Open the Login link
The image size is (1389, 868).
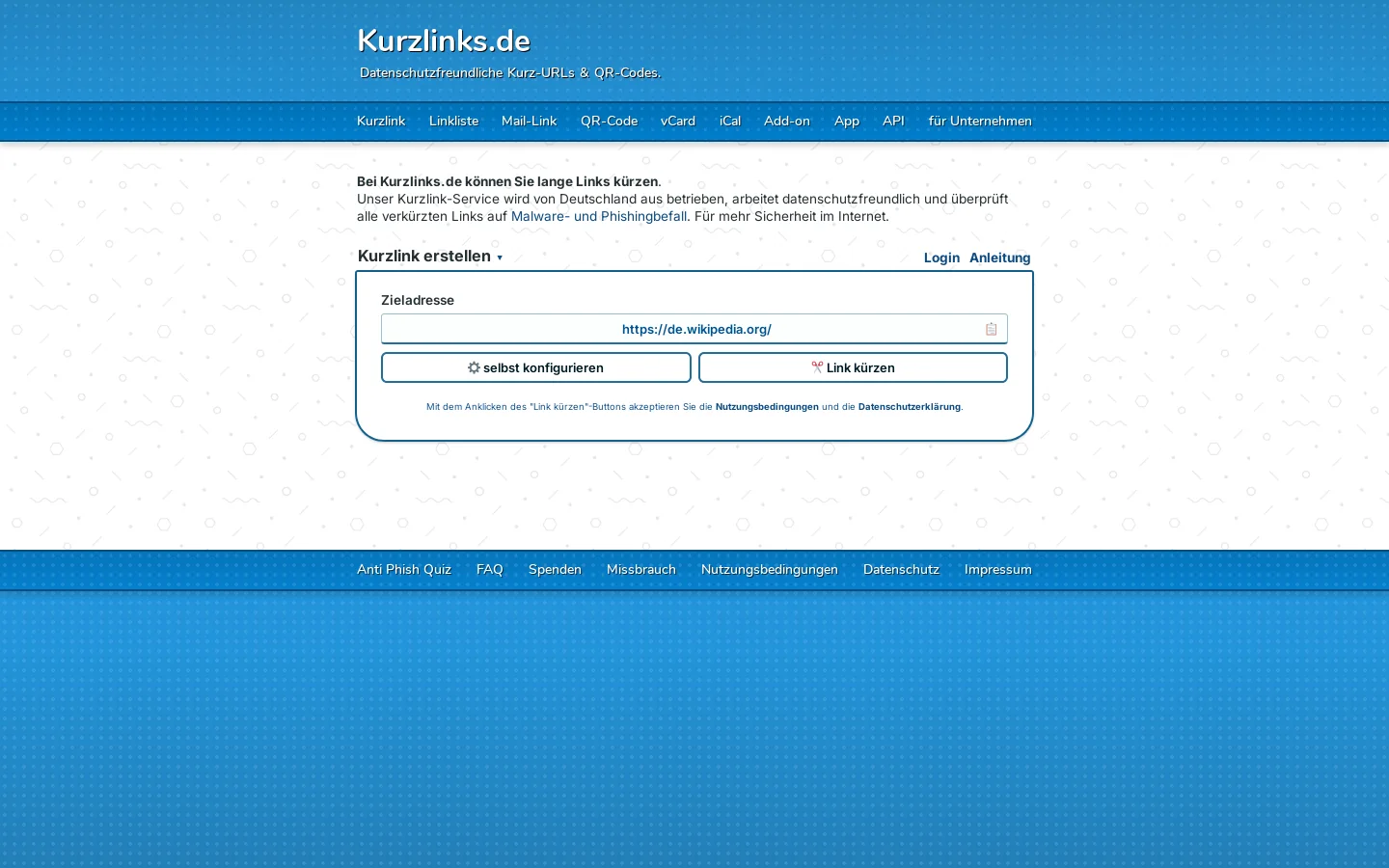click(941, 258)
